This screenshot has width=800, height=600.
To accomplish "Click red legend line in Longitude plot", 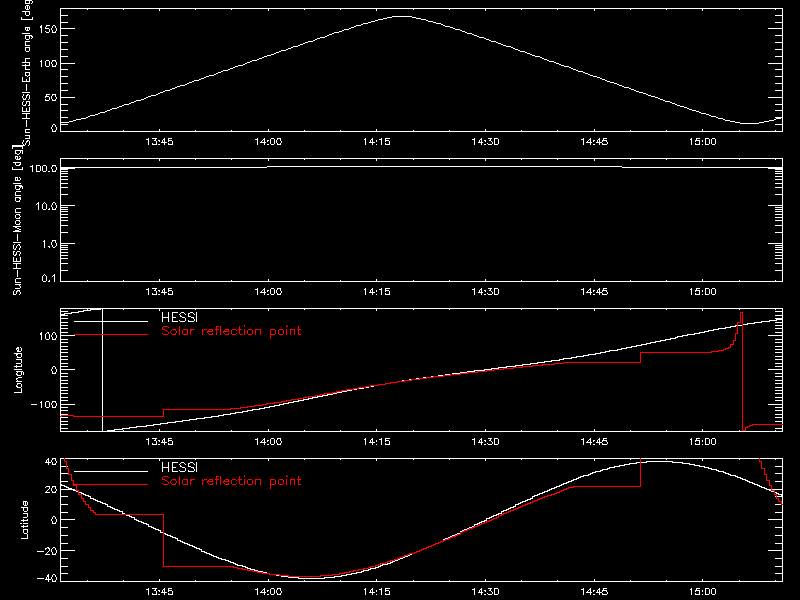I will coord(111,335).
